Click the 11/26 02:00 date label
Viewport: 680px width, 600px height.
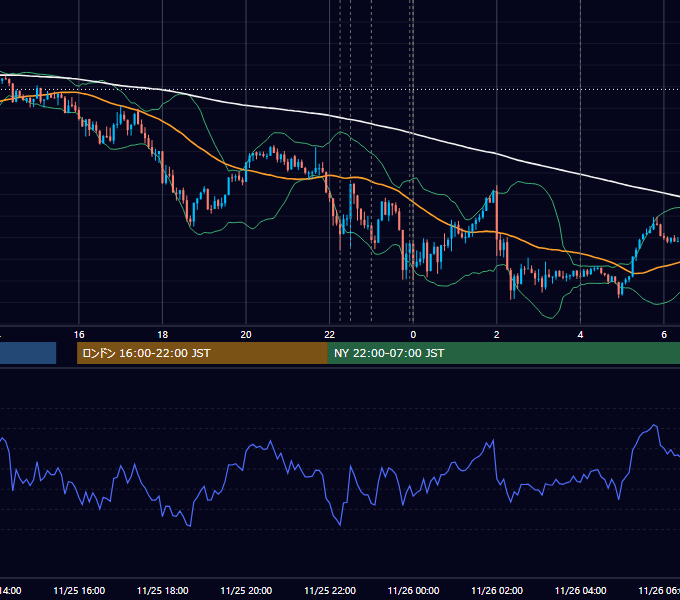pyautogui.click(x=497, y=590)
